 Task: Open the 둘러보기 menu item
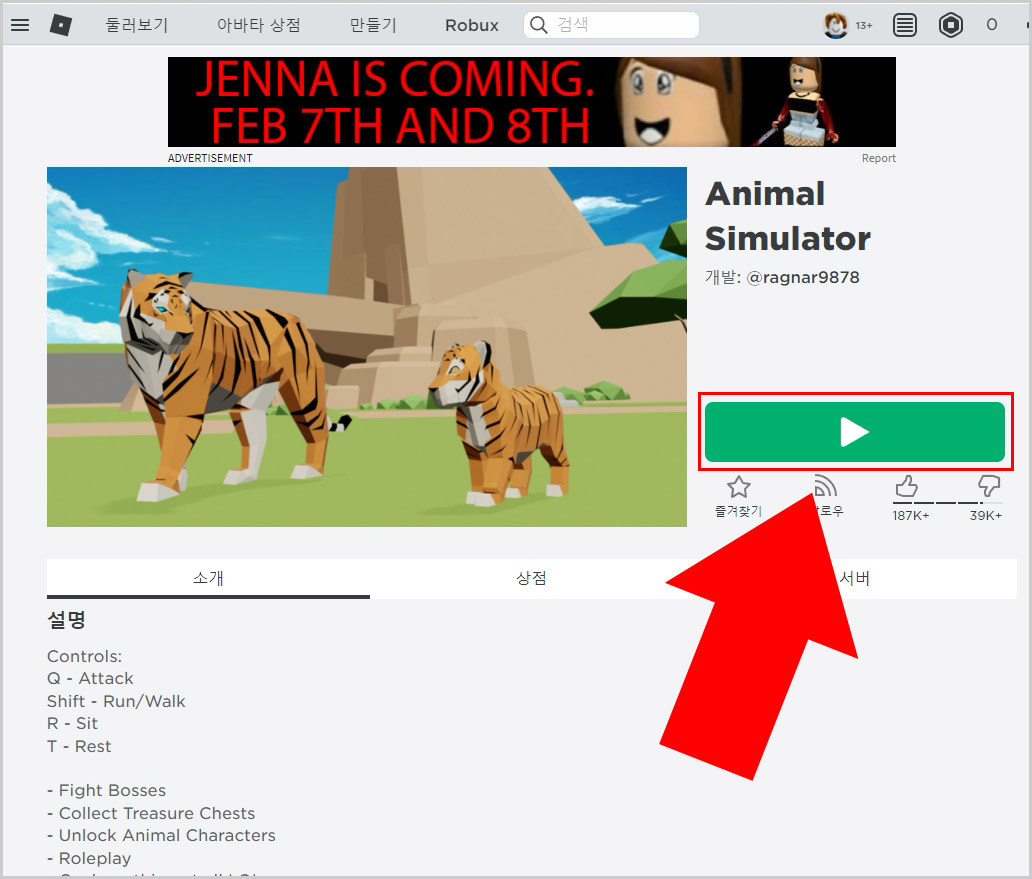pyautogui.click(x=137, y=25)
